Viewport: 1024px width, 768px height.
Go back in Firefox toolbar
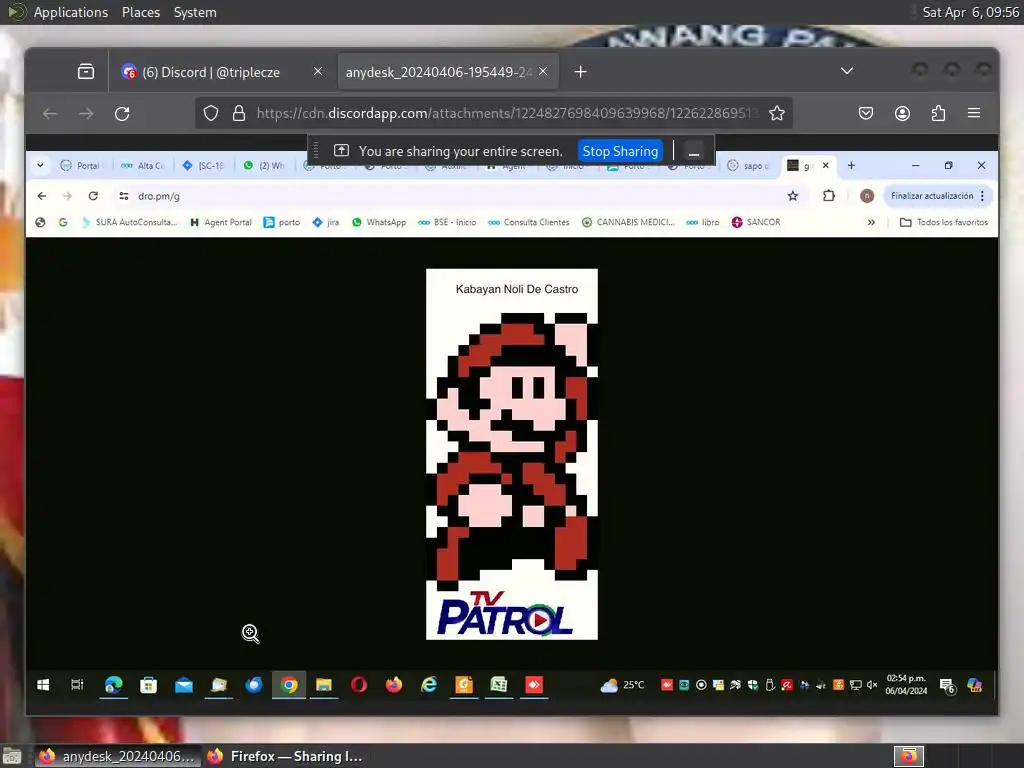[50, 114]
